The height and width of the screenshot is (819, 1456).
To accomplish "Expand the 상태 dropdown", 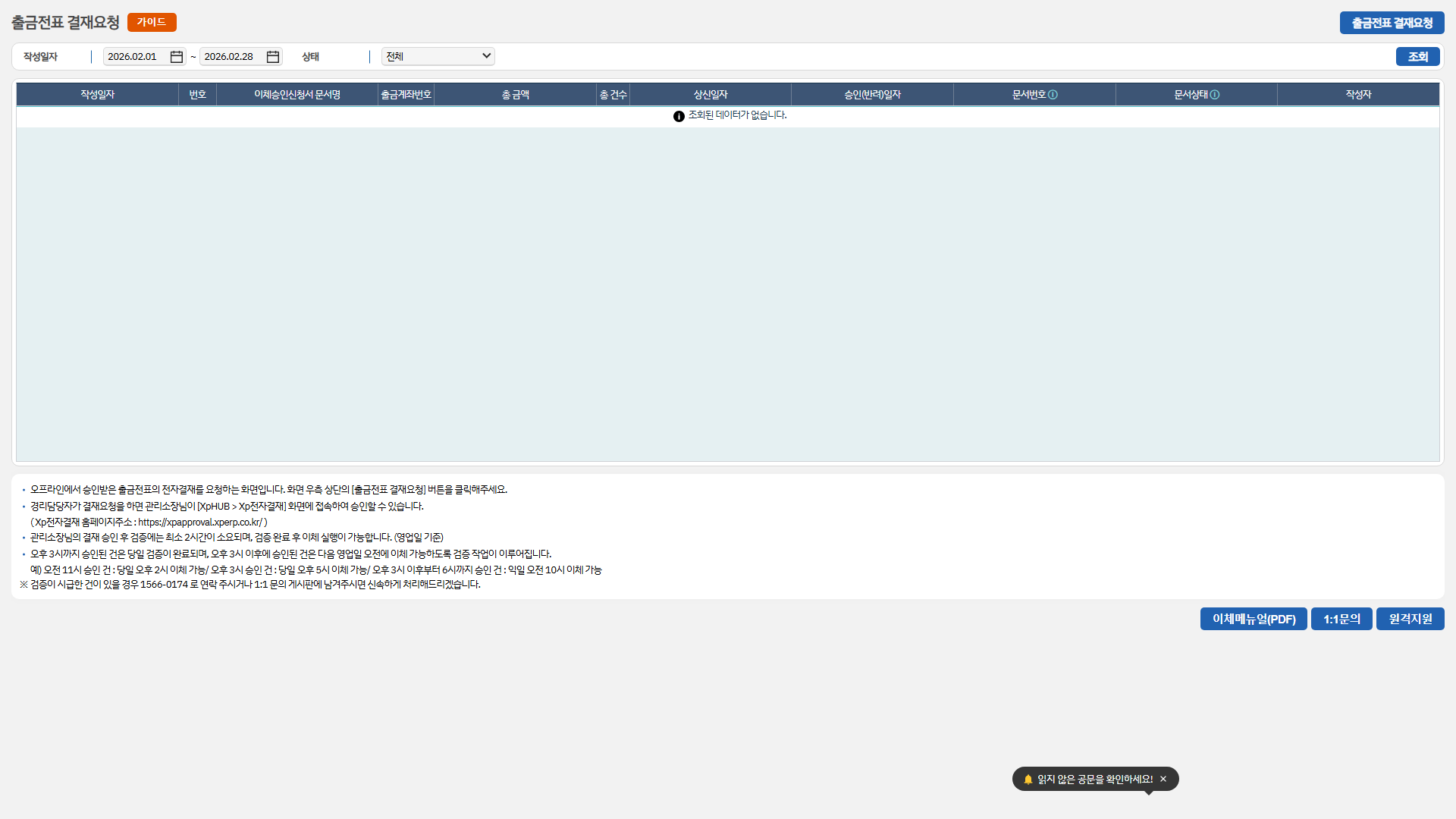I will [x=438, y=56].
